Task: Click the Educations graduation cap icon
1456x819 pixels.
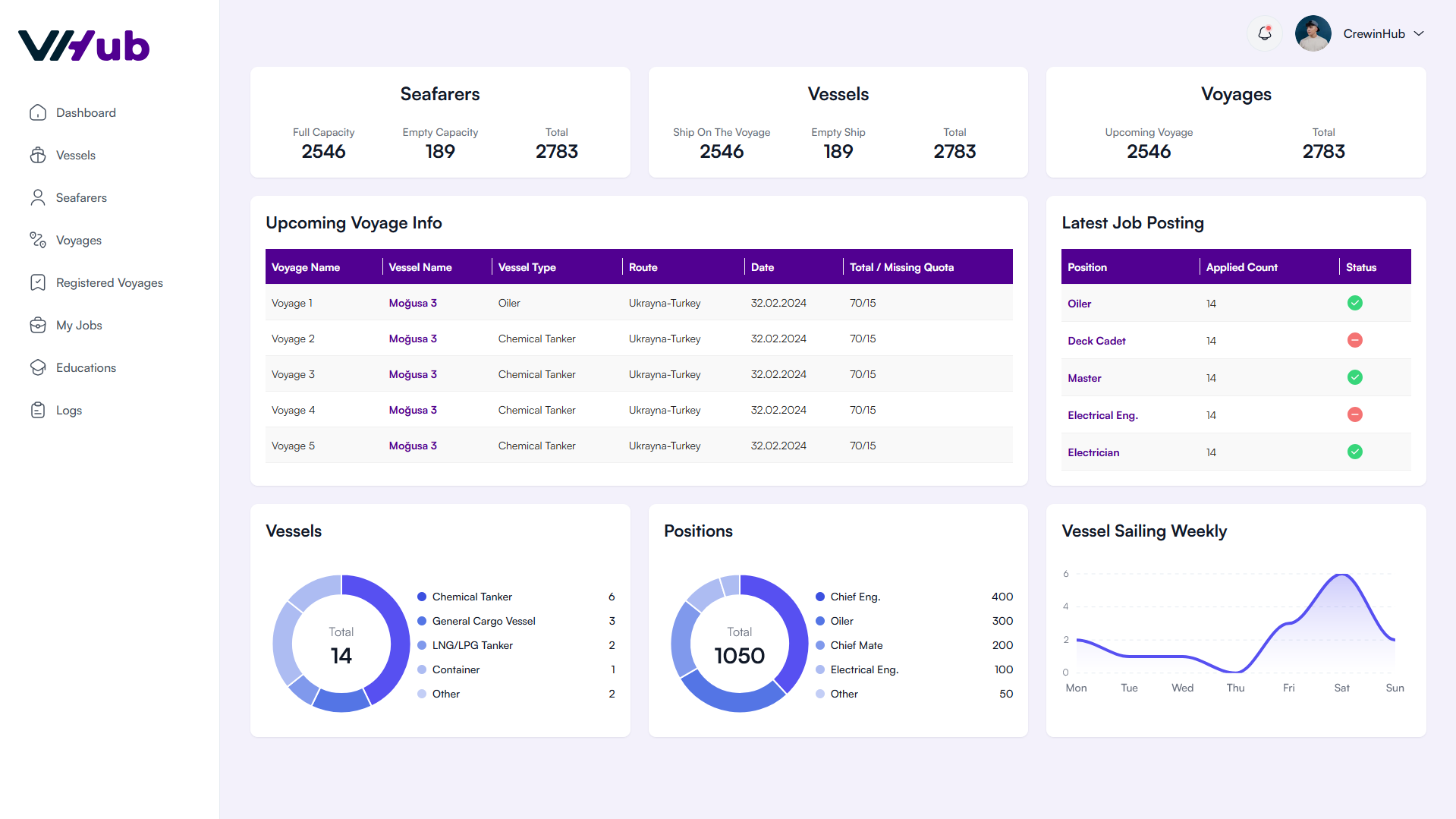Action: pyautogui.click(x=38, y=368)
